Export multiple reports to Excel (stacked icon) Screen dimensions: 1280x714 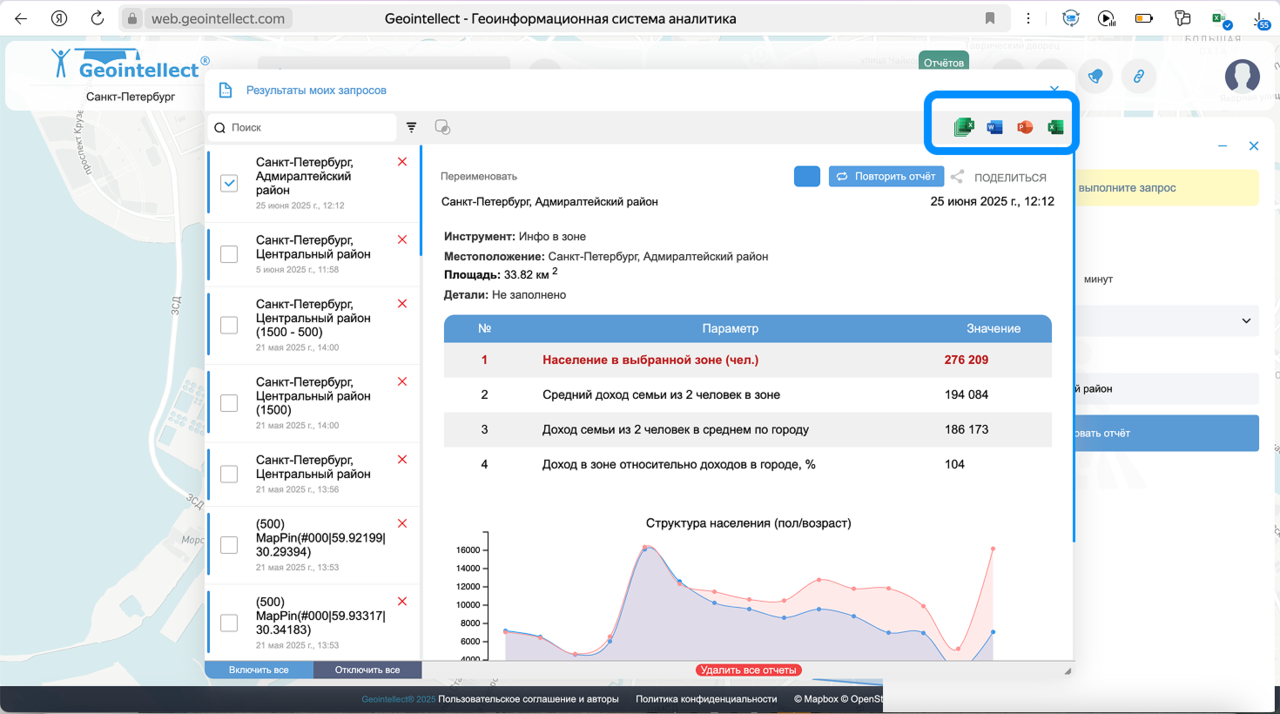[x=963, y=127]
